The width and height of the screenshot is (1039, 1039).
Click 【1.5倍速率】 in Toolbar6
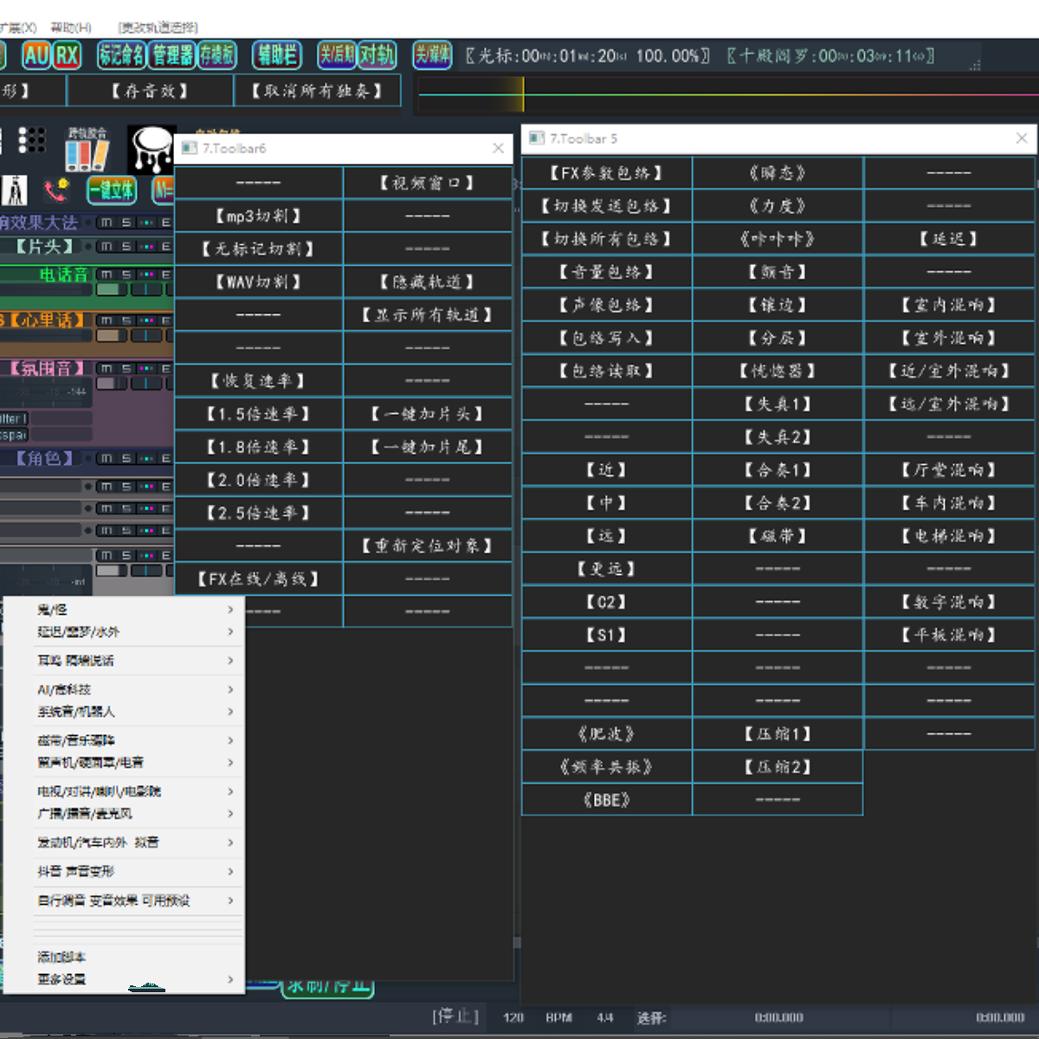258,414
